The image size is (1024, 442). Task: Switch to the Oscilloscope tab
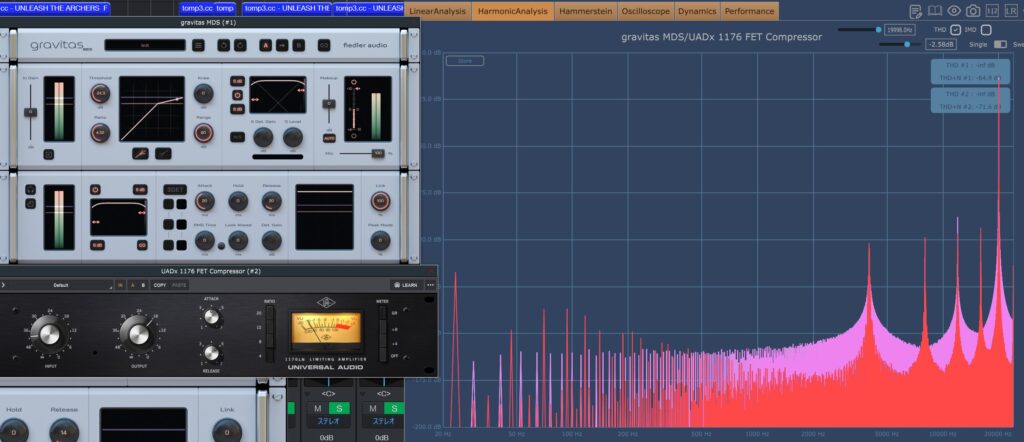[644, 11]
